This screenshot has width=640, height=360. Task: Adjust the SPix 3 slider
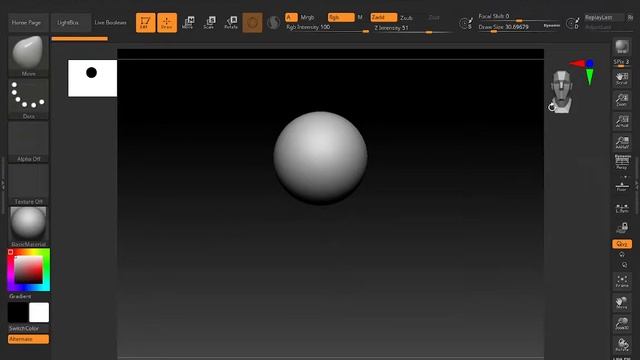click(x=622, y=63)
